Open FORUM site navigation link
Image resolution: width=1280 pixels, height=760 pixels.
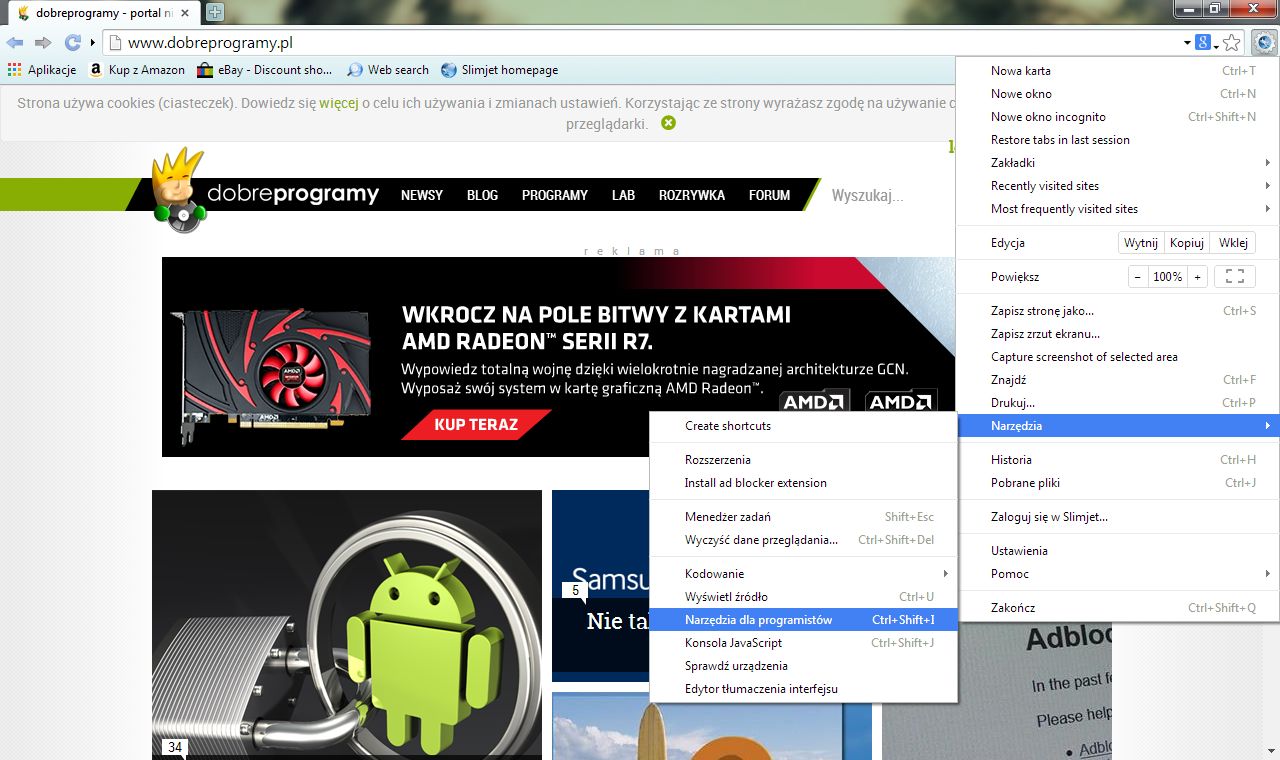[769, 195]
